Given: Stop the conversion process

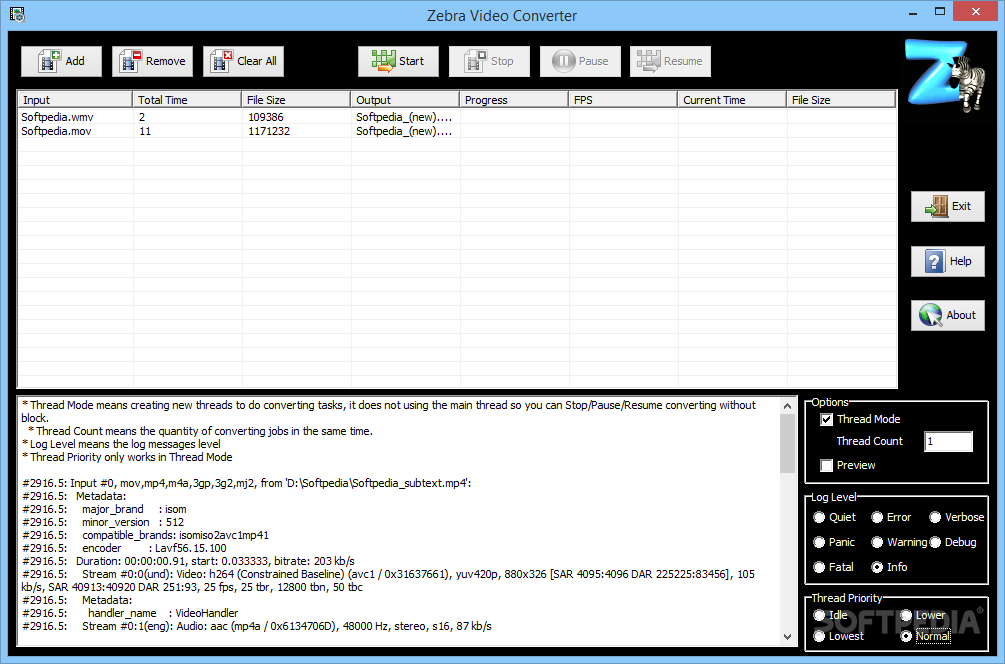Looking at the screenshot, I should pyautogui.click(x=489, y=62).
